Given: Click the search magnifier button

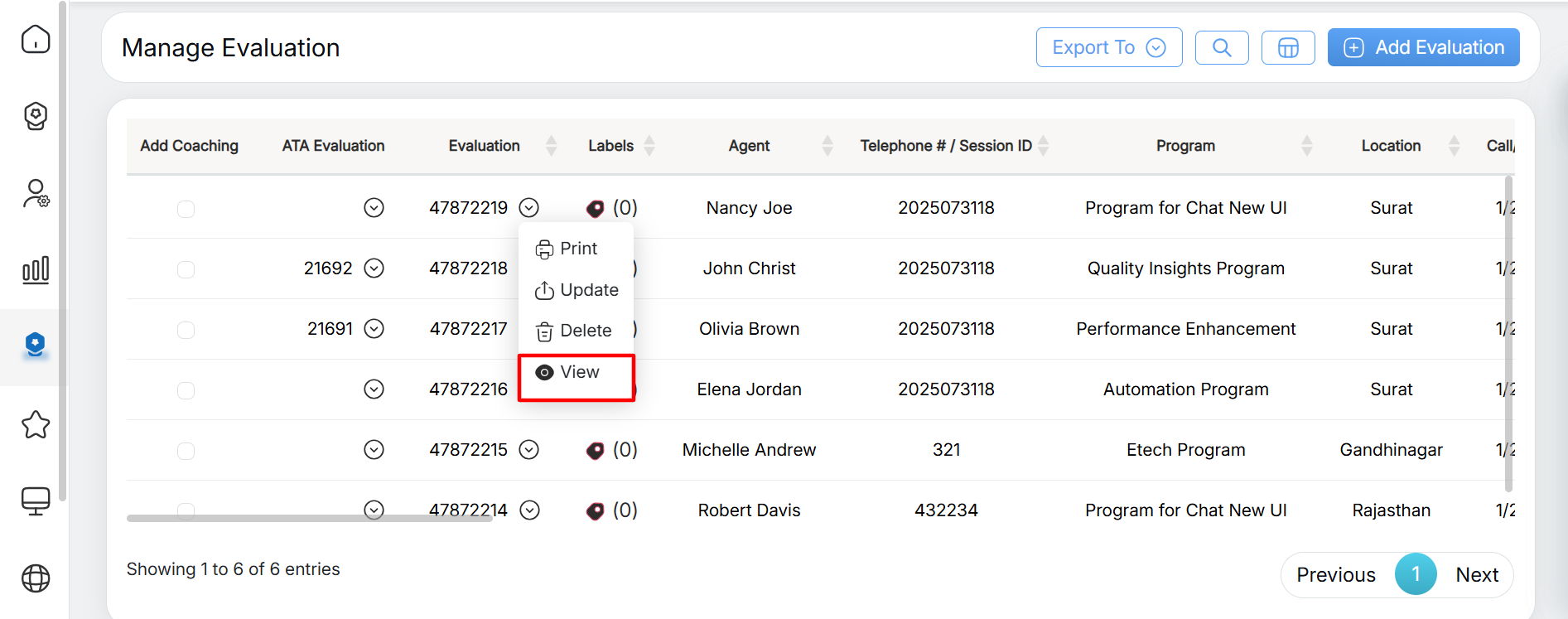Looking at the screenshot, I should (1221, 48).
